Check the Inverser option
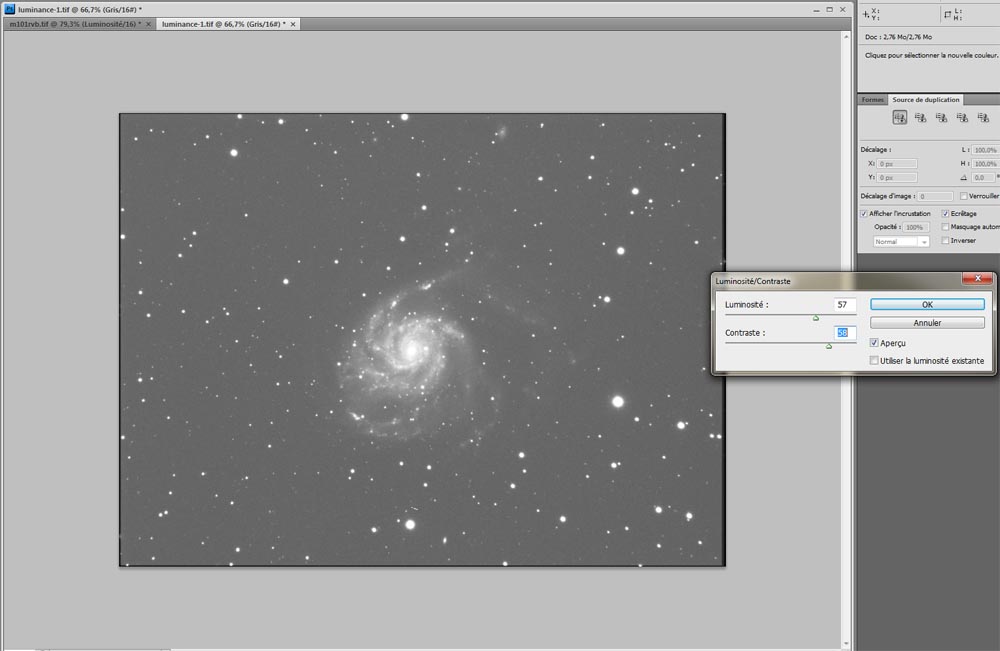Image resolution: width=1000 pixels, height=651 pixels. click(x=945, y=240)
